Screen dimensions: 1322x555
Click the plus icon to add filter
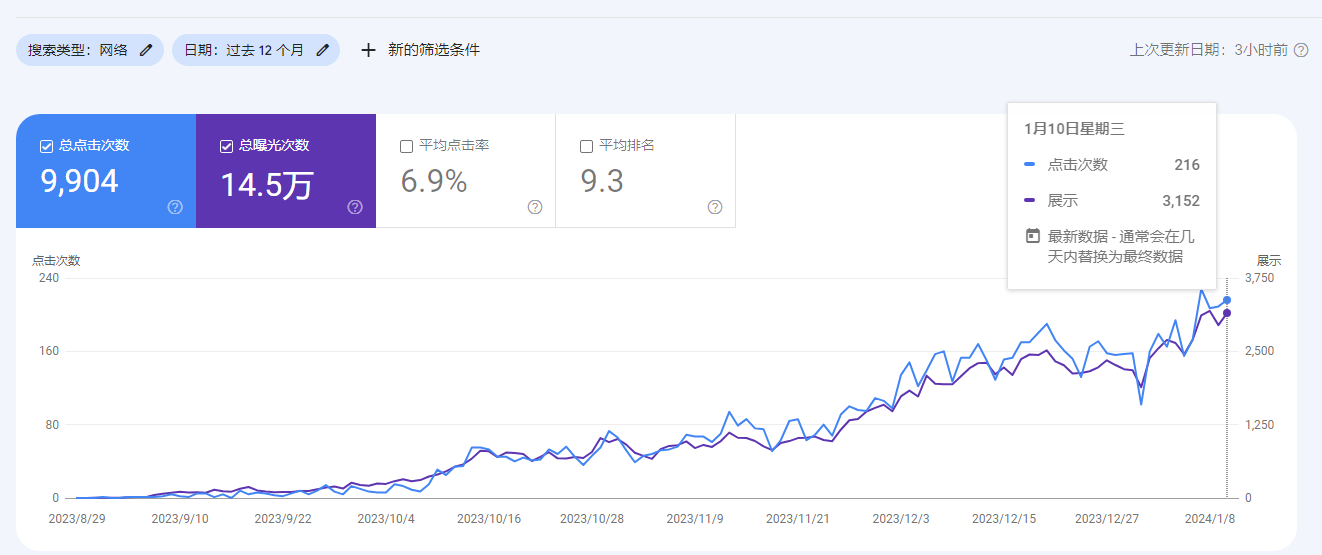point(368,50)
